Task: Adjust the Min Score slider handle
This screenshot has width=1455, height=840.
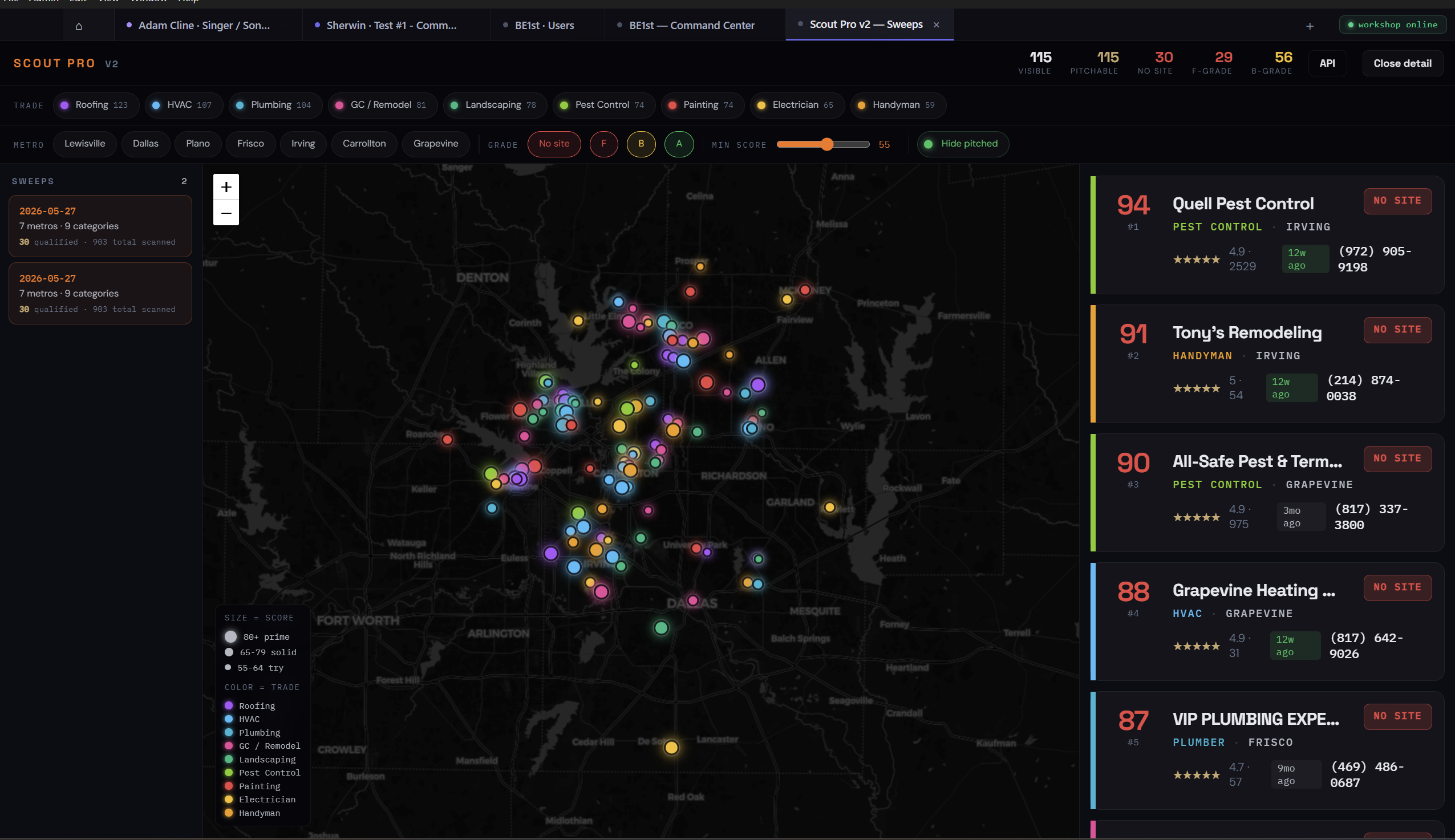Action: [826, 144]
